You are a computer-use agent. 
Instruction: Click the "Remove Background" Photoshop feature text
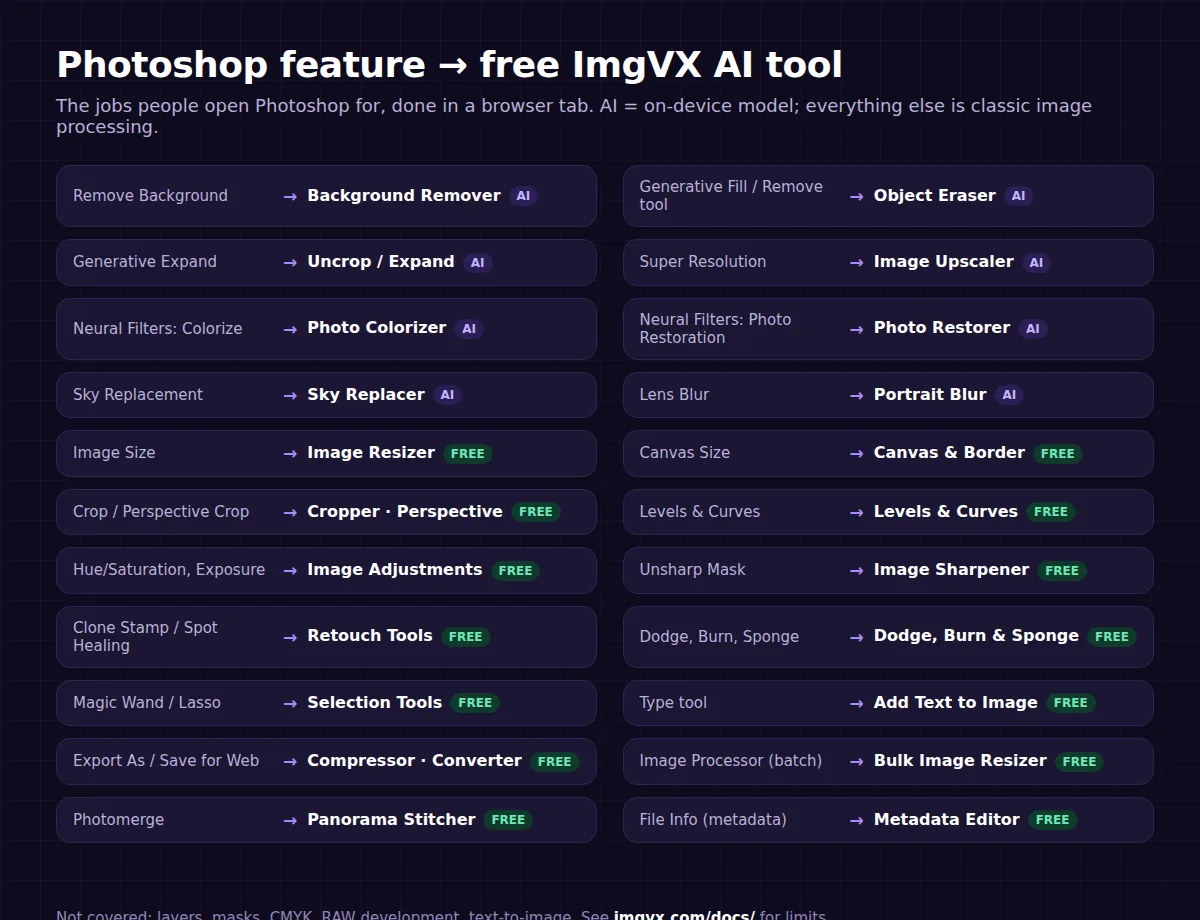(150, 196)
